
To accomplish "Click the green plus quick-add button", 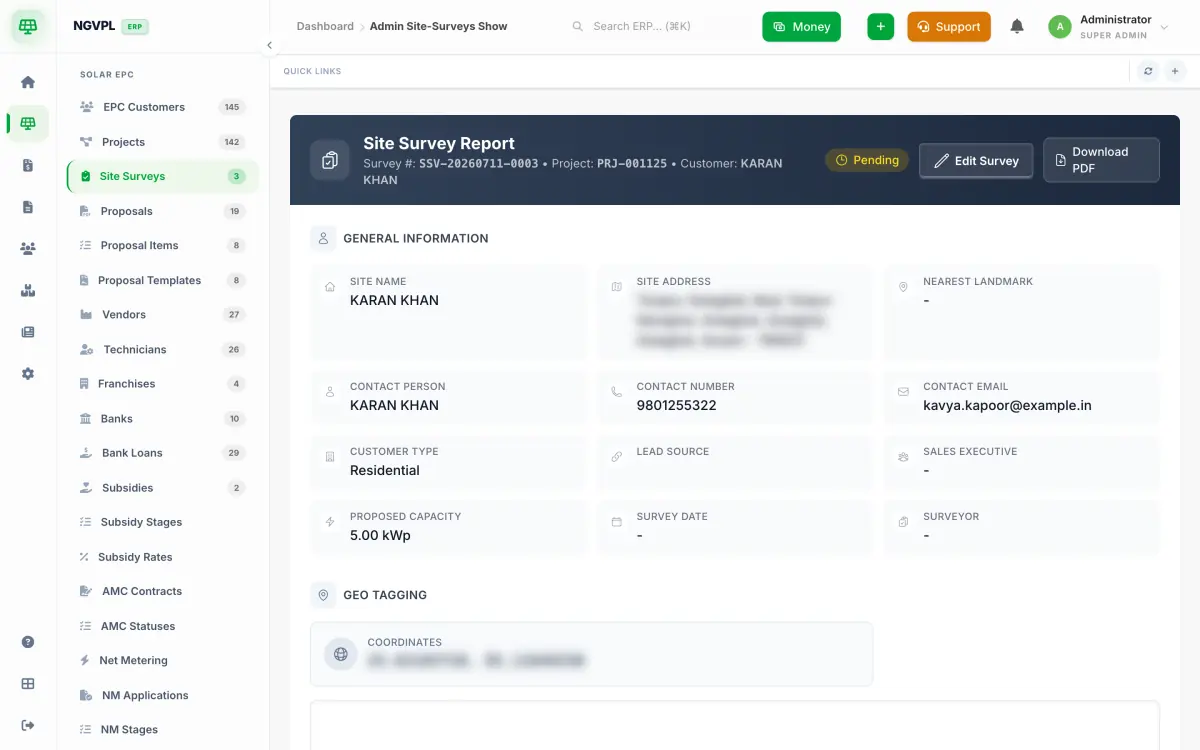I will pos(880,27).
